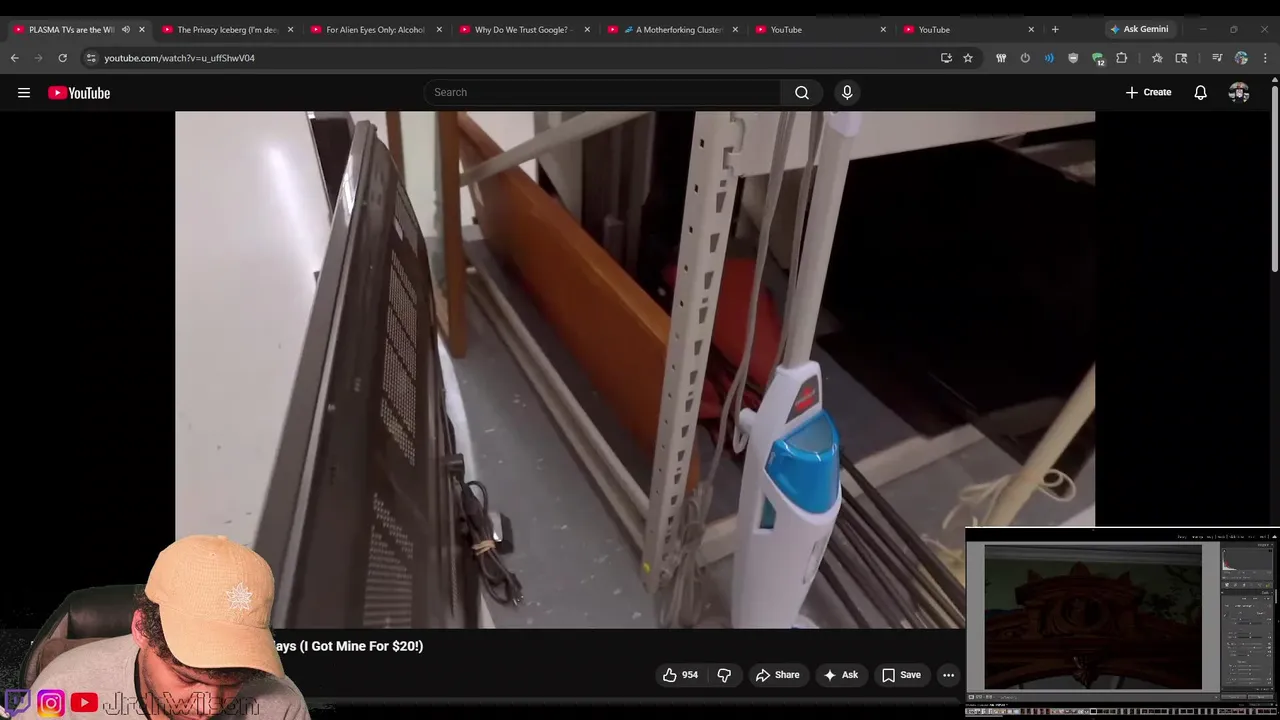
Task: Go forward with the browser forward arrow
Action: (x=39, y=58)
